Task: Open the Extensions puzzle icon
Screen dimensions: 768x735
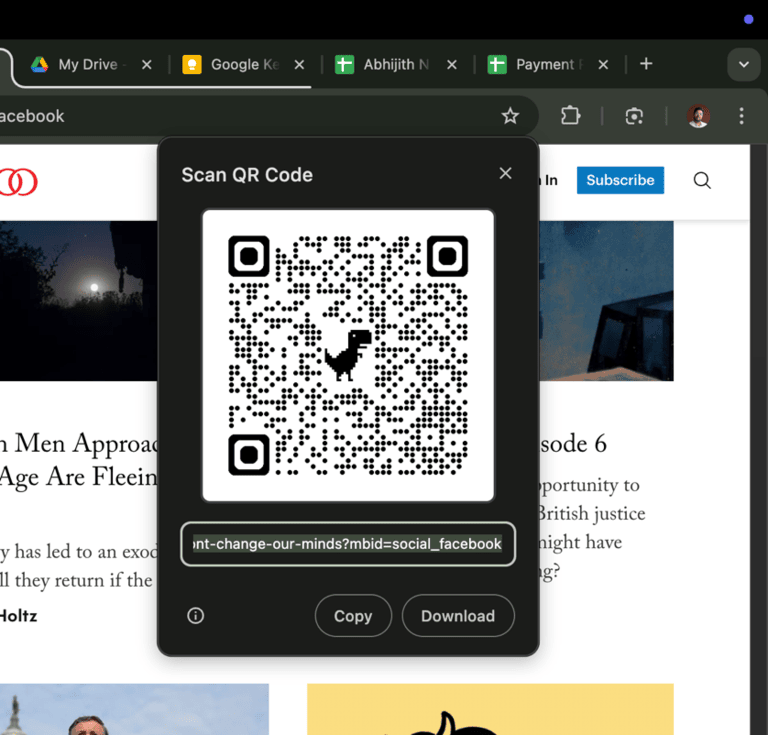Action: (570, 116)
